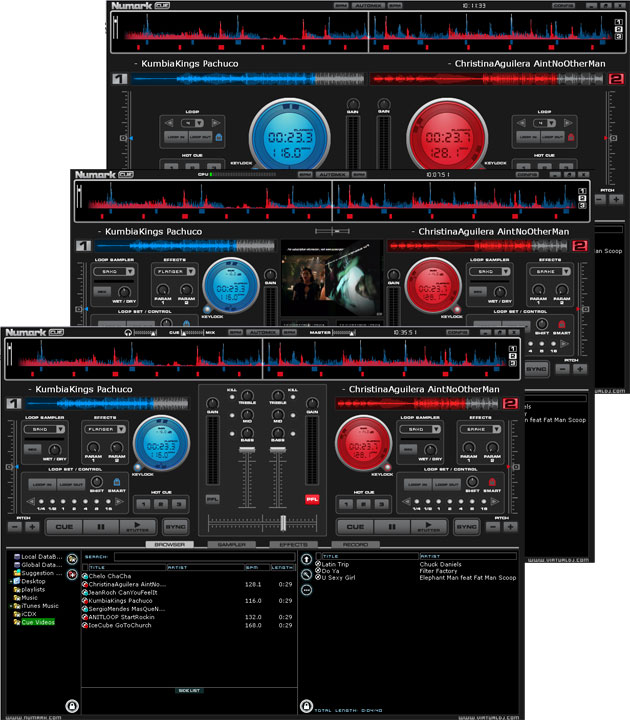Click the search input field in browser

[x=204, y=557]
